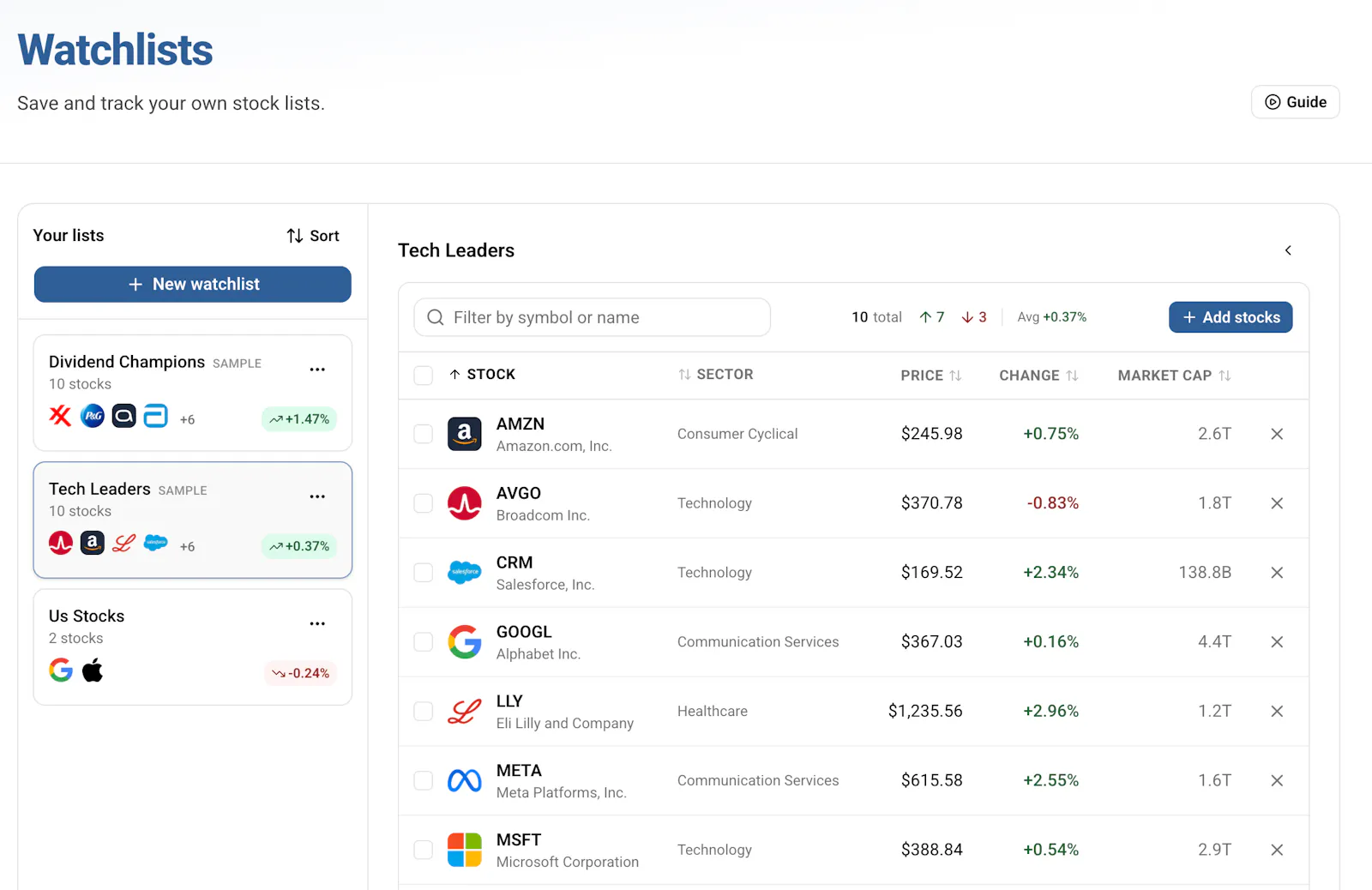
Task: Click the losers count down-arrow 3
Action: 974,317
